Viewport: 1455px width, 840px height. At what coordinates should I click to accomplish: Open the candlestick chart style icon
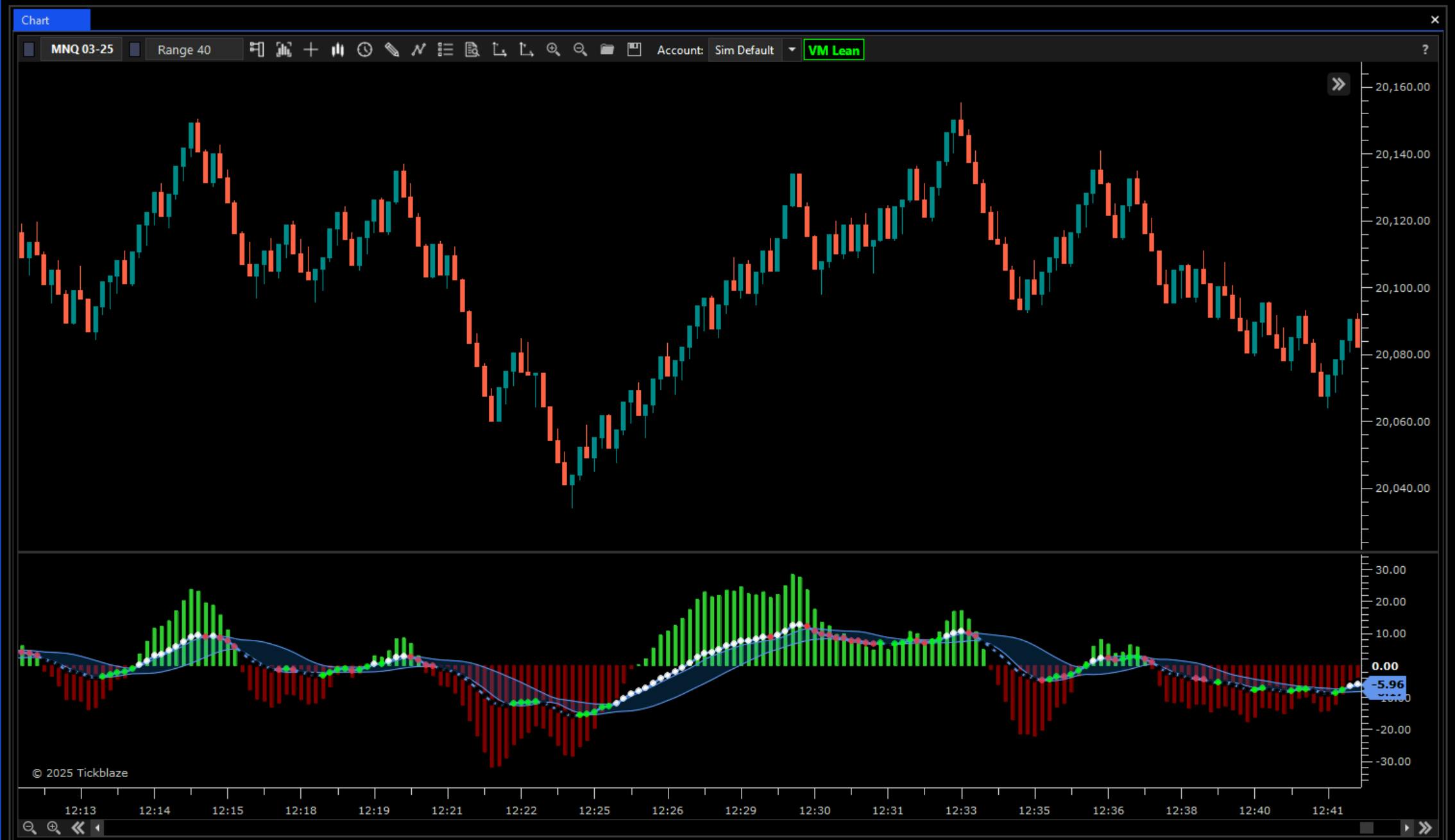tap(337, 50)
